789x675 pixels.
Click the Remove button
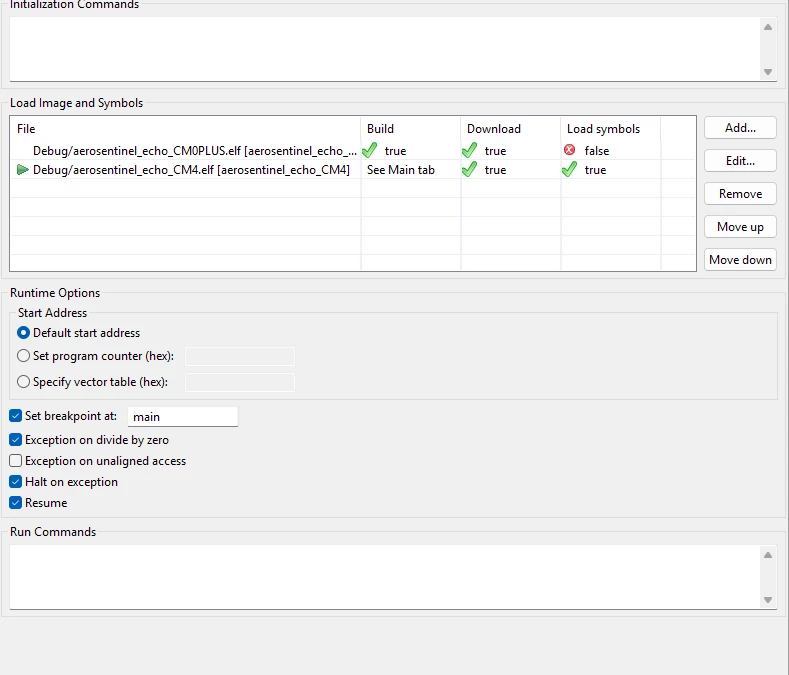(x=740, y=194)
